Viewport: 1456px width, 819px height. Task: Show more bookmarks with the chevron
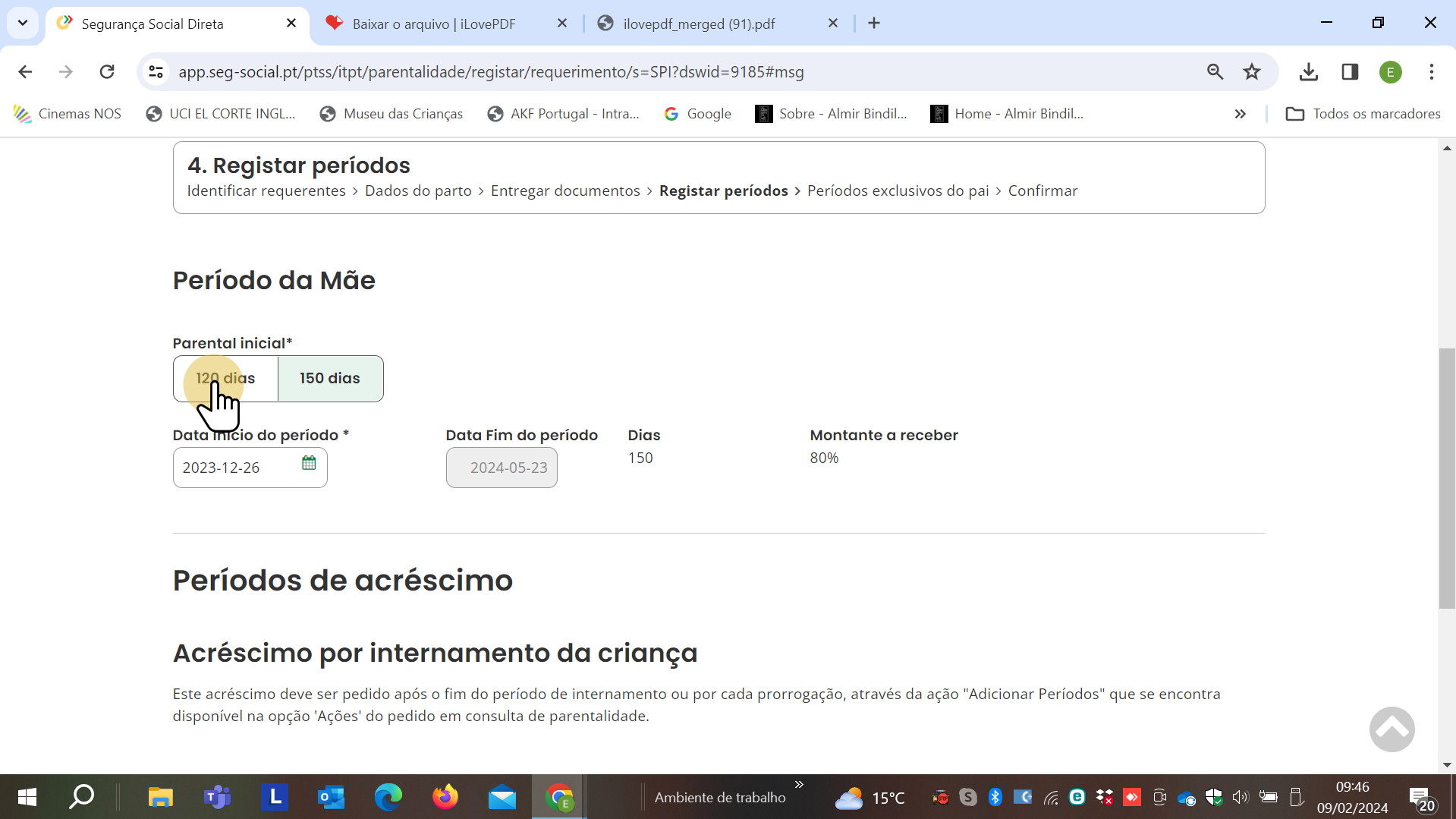tap(1240, 114)
